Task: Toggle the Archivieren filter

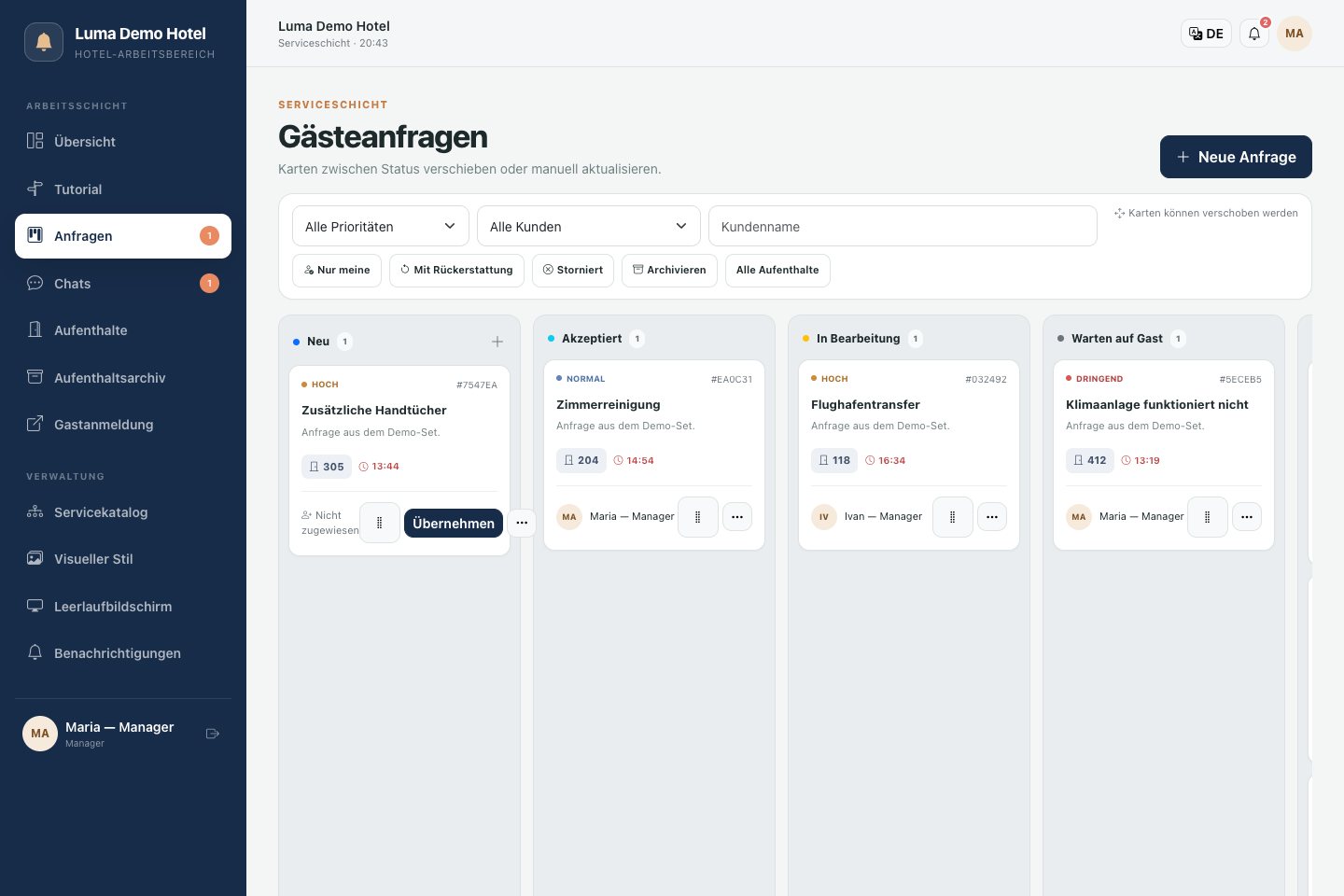Action: 669,270
